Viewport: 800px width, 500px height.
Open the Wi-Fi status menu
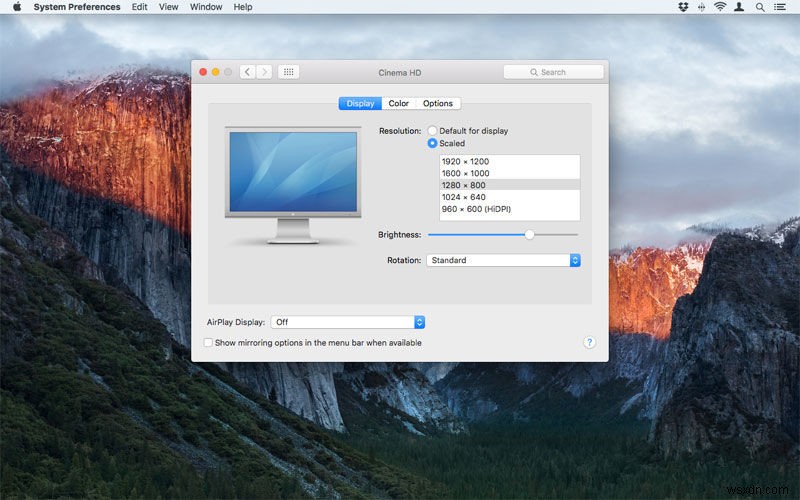tap(719, 7)
